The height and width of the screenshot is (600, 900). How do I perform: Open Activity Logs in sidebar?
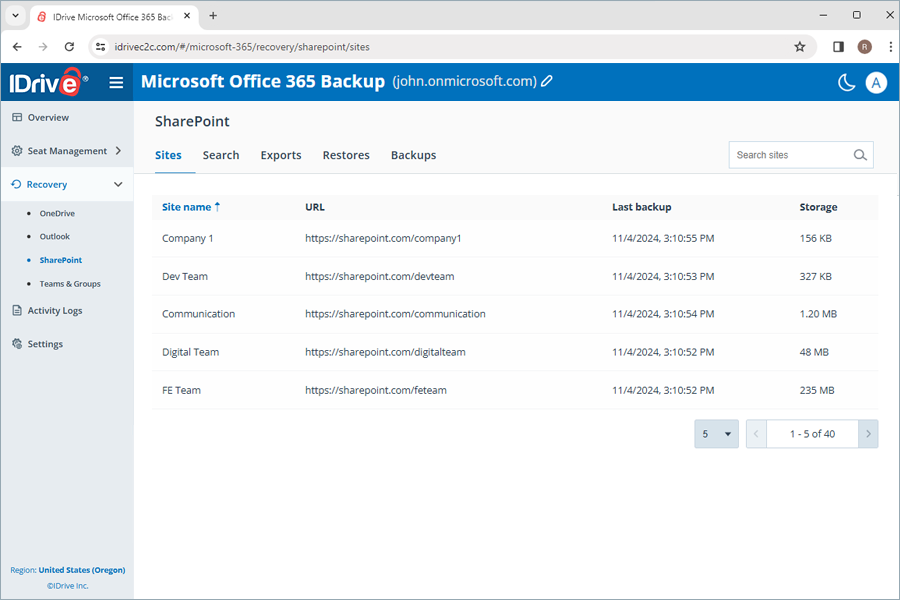point(55,311)
